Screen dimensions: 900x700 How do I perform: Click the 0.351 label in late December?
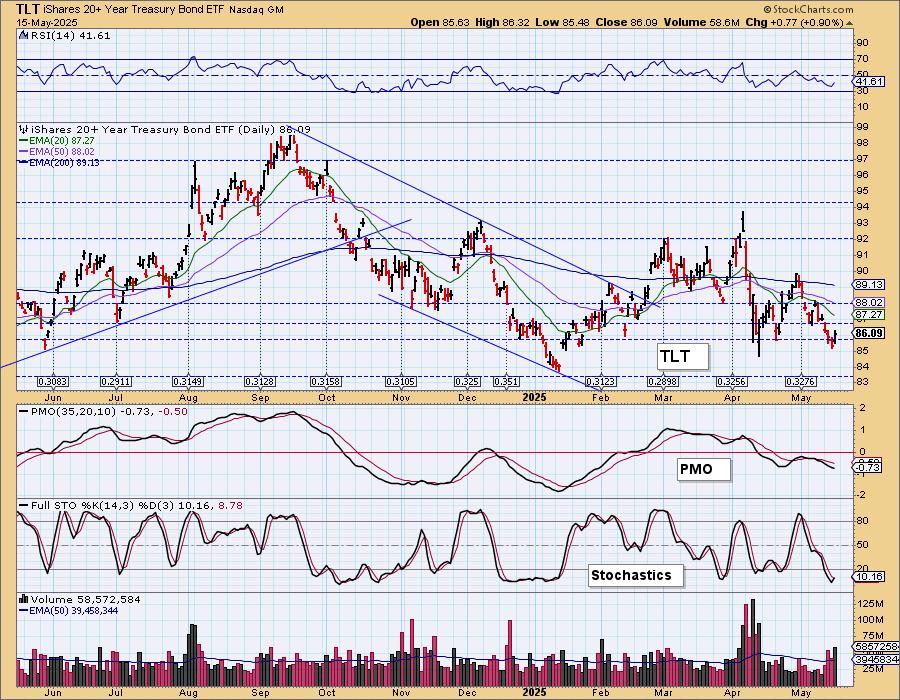506,382
